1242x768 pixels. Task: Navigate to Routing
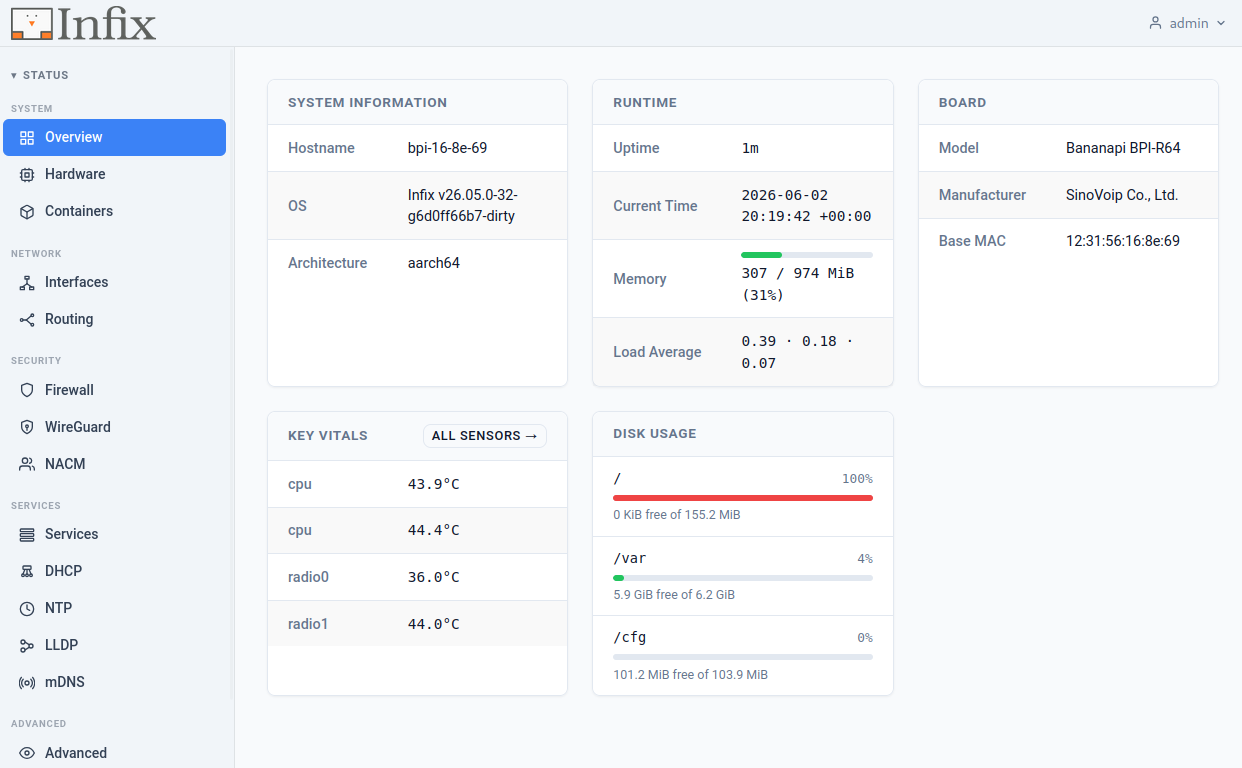click(x=114, y=319)
